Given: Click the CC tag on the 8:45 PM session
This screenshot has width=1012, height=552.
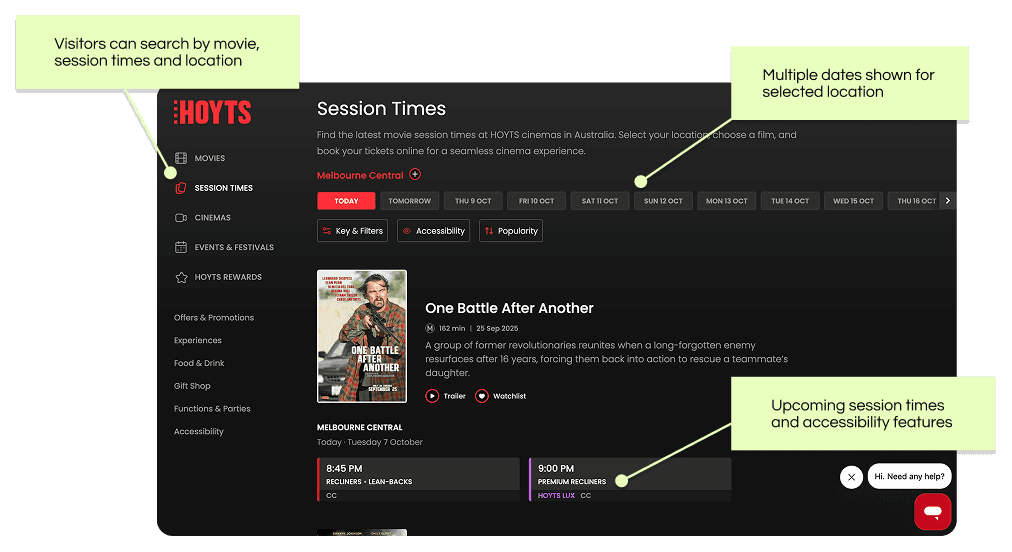Looking at the screenshot, I should (x=331, y=496).
